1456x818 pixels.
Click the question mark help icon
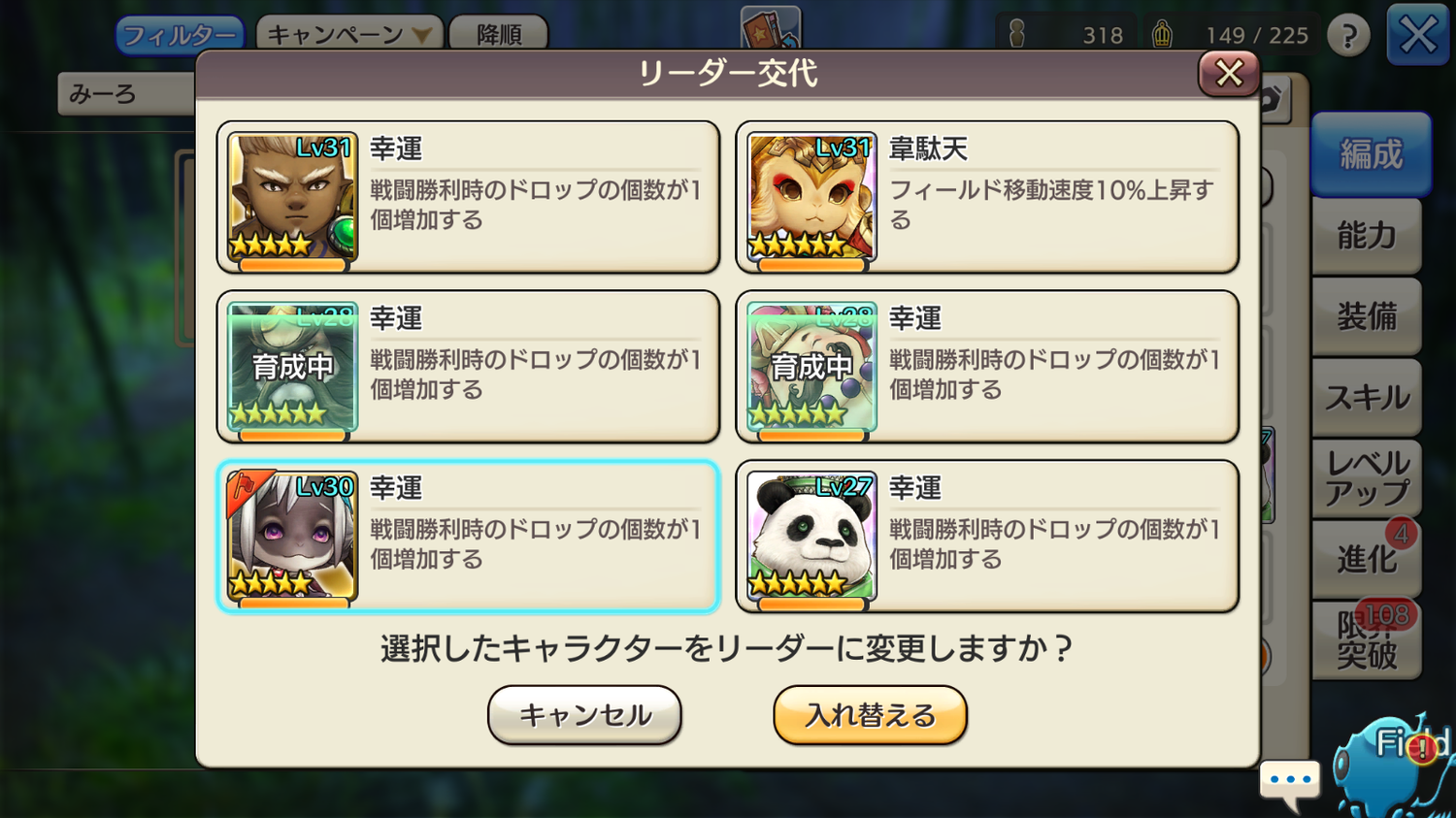point(1348,36)
